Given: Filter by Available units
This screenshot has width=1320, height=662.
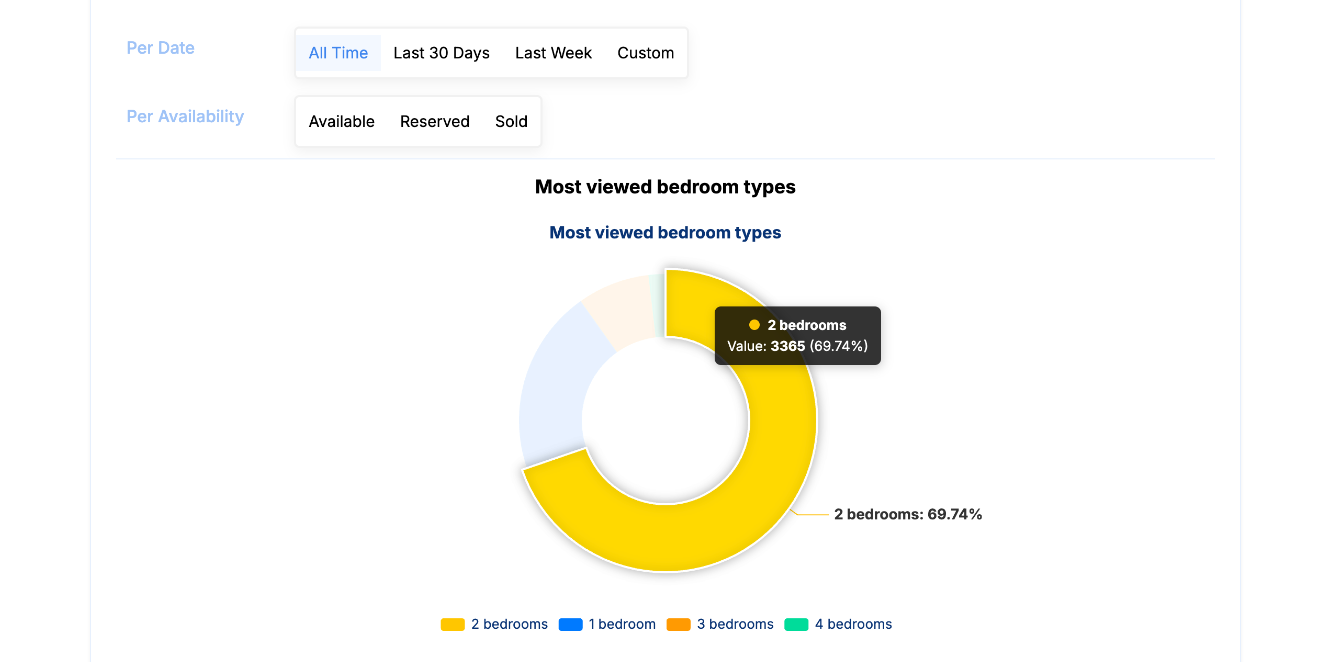Looking at the screenshot, I should tap(341, 122).
